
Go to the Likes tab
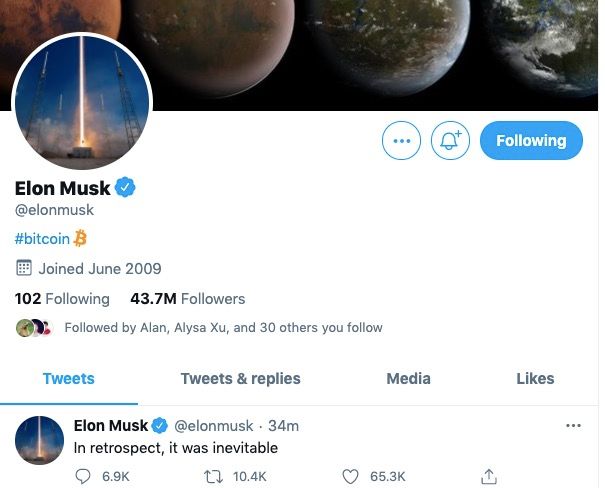535,378
